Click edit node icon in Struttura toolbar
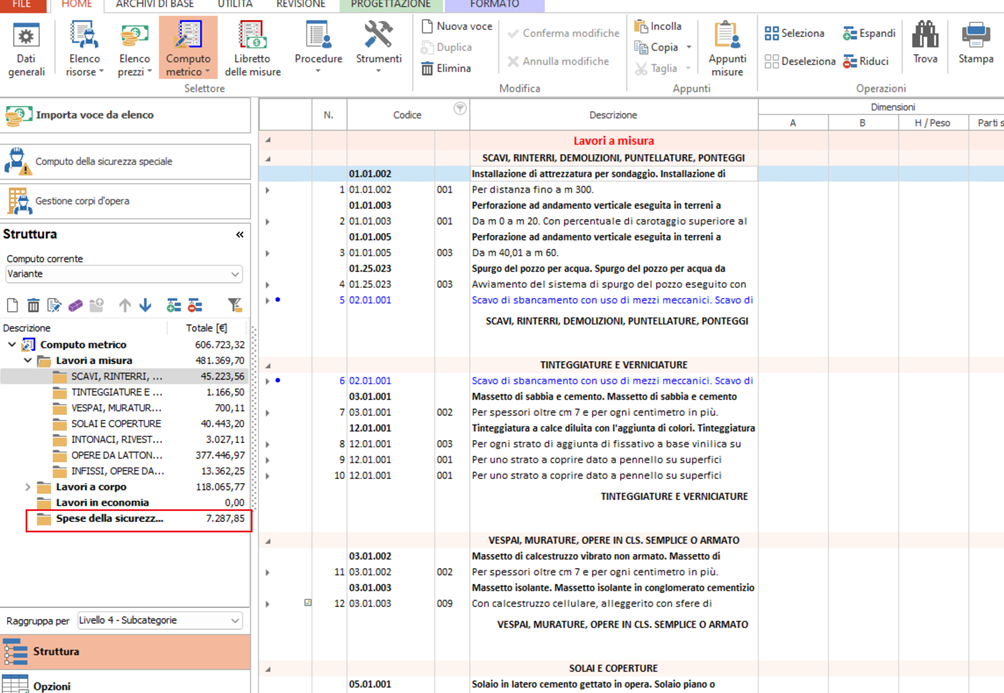The width and height of the screenshot is (1004, 693). [54, 306]
